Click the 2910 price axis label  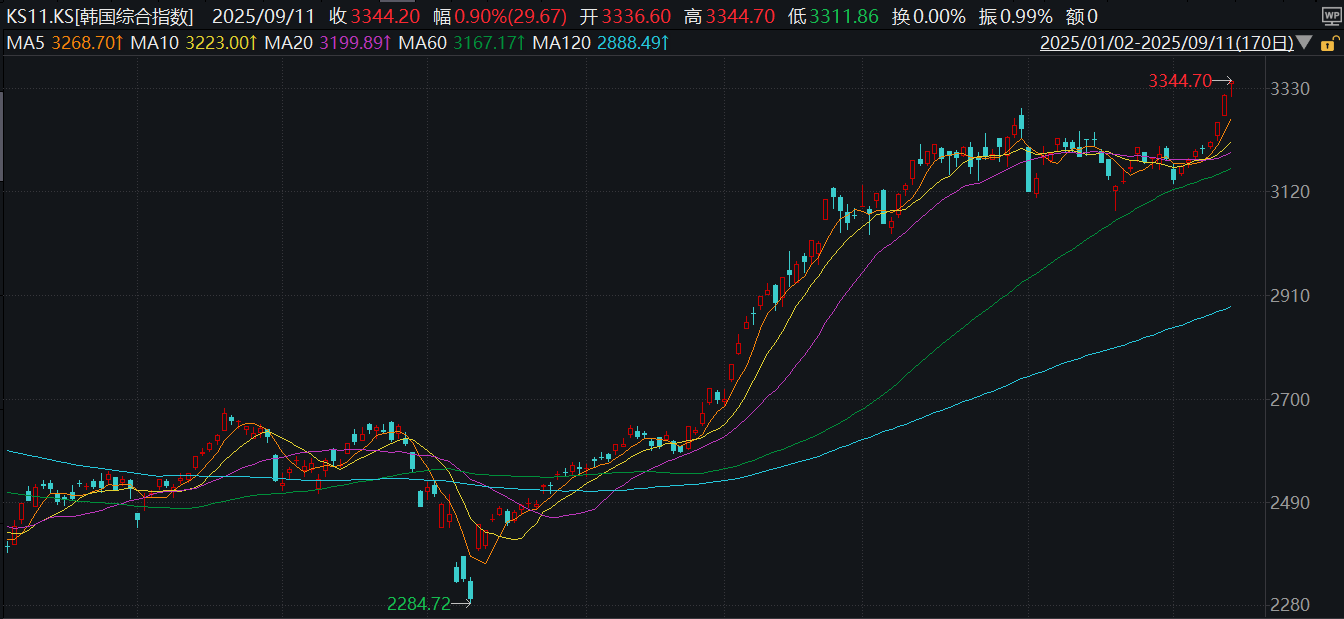point(1289,296)
